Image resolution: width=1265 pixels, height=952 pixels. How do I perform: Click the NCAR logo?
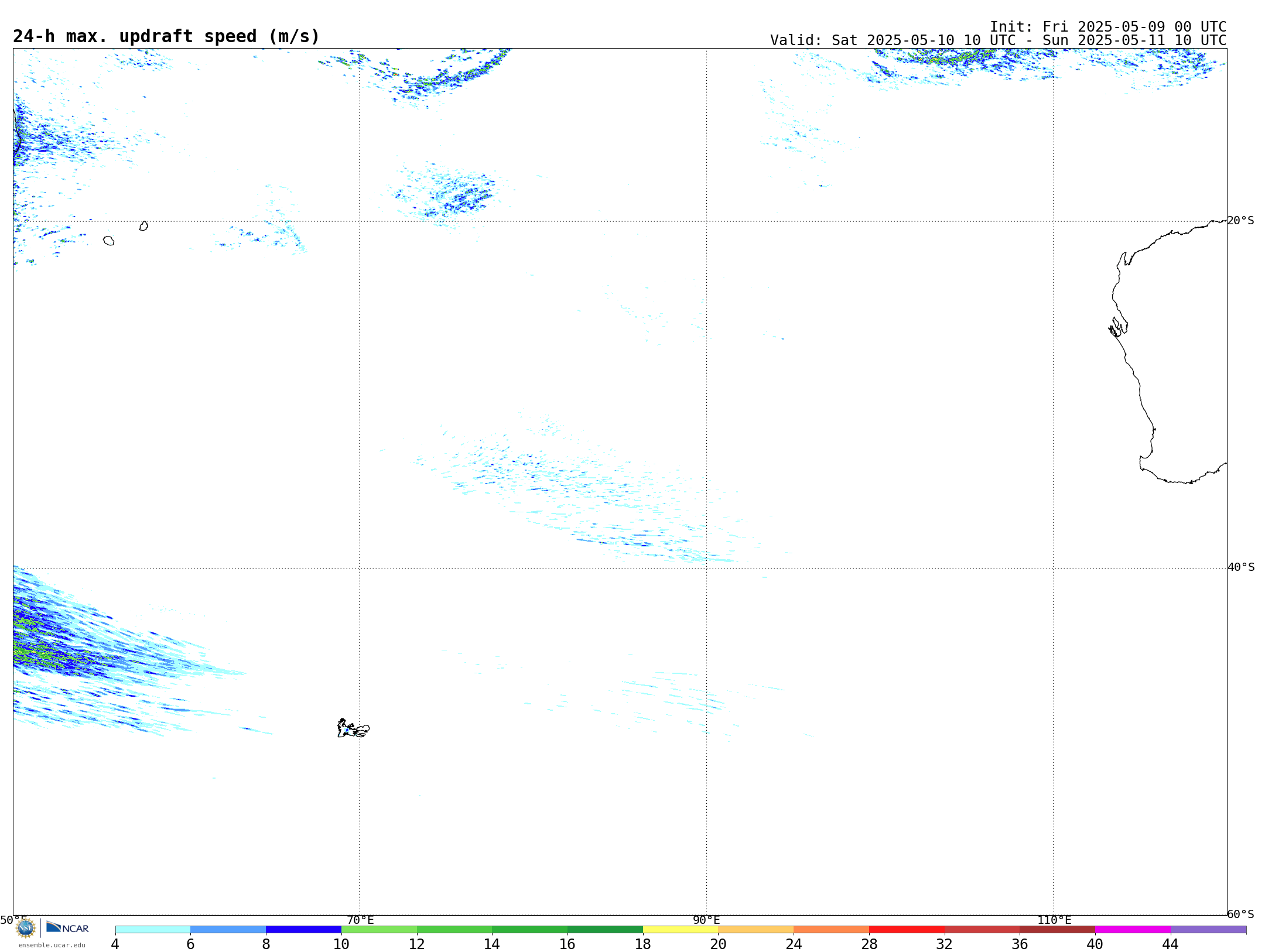pyautogui.click(x=67, y=927)
